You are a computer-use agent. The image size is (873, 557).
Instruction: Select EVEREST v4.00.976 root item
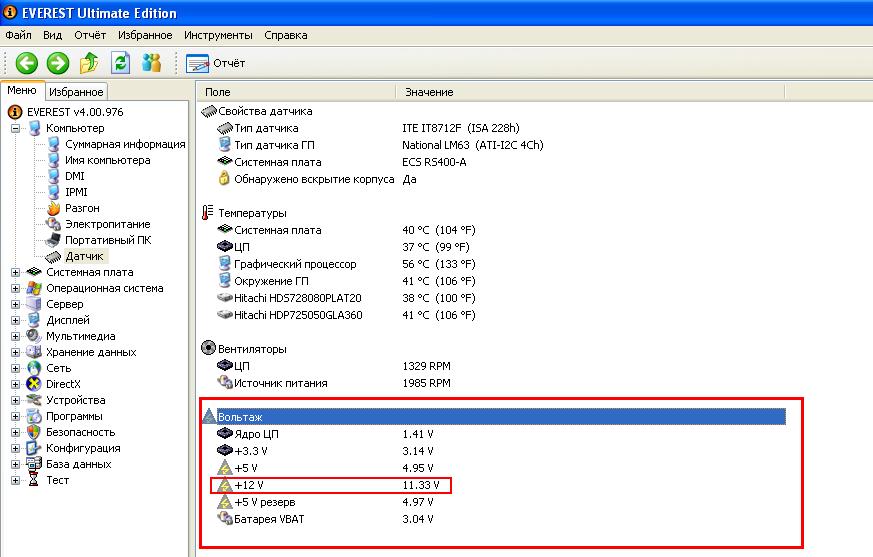[x=75, y=112]
